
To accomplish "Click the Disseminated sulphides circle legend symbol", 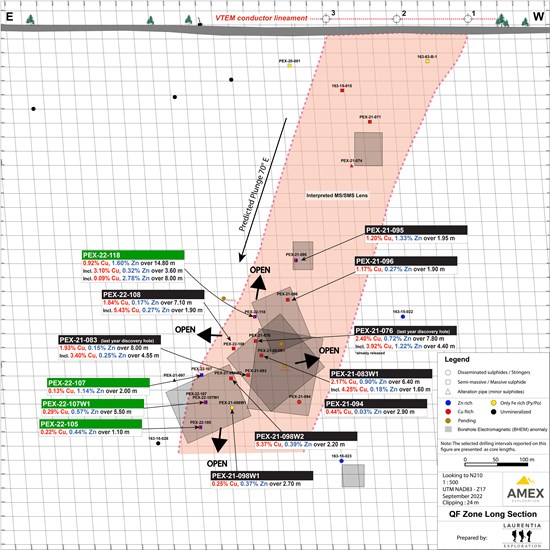I will pos(448,373).
